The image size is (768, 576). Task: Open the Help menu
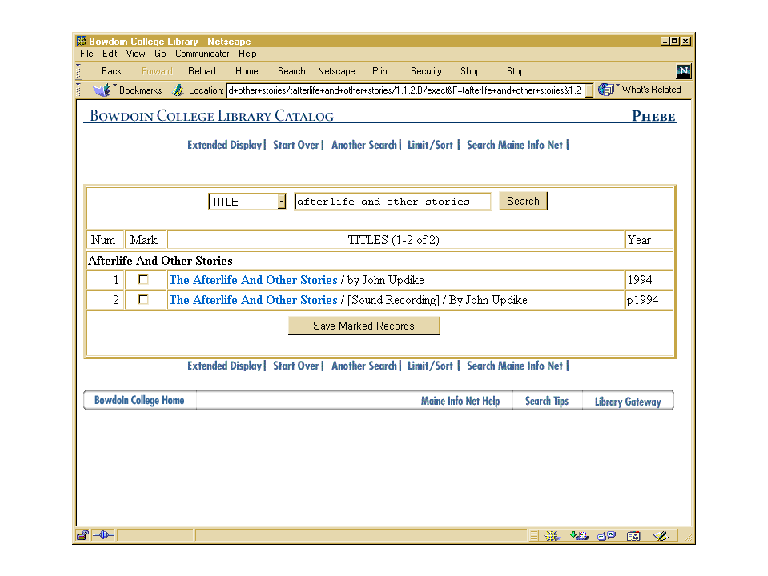pyautogui.click(x=247, y=54)
